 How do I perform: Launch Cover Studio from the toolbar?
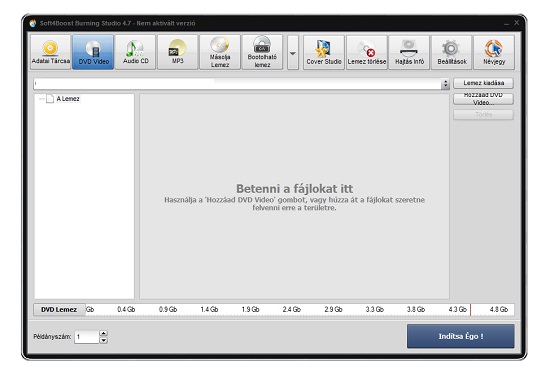[324, 52]
